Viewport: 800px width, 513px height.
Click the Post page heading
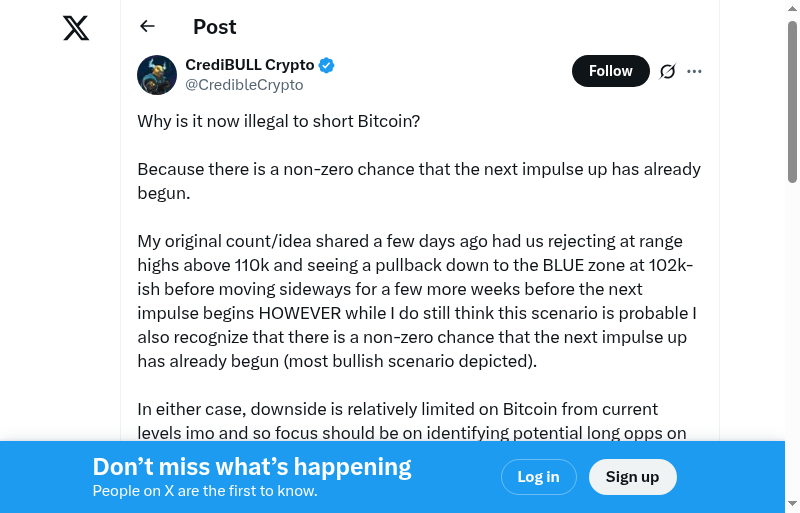[x=214, y=27]
